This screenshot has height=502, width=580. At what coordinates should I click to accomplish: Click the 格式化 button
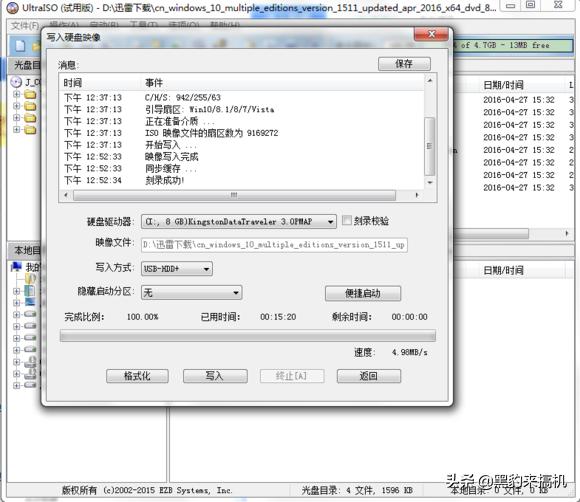137,376
